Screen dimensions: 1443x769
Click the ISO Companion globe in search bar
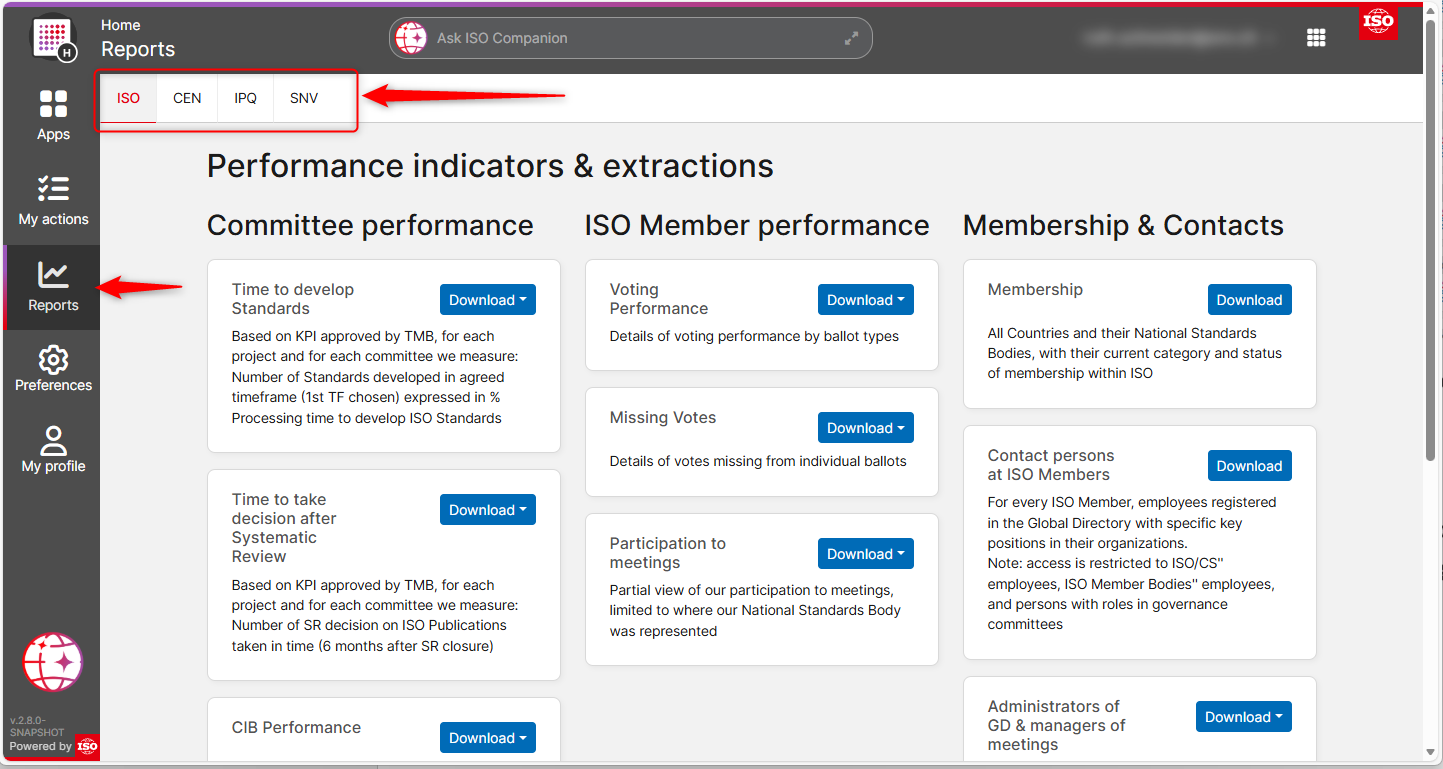(411, 38)
